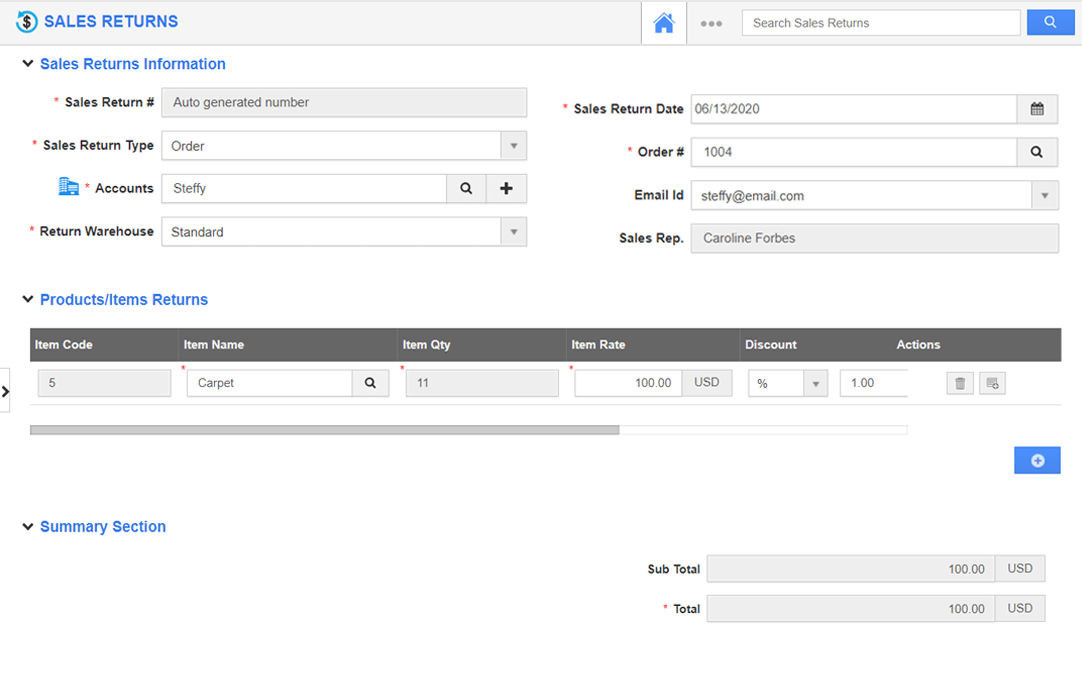Click the horizontal scrollbar under items table
This screenshot has height=689, width=1082.
coord(325,430)
